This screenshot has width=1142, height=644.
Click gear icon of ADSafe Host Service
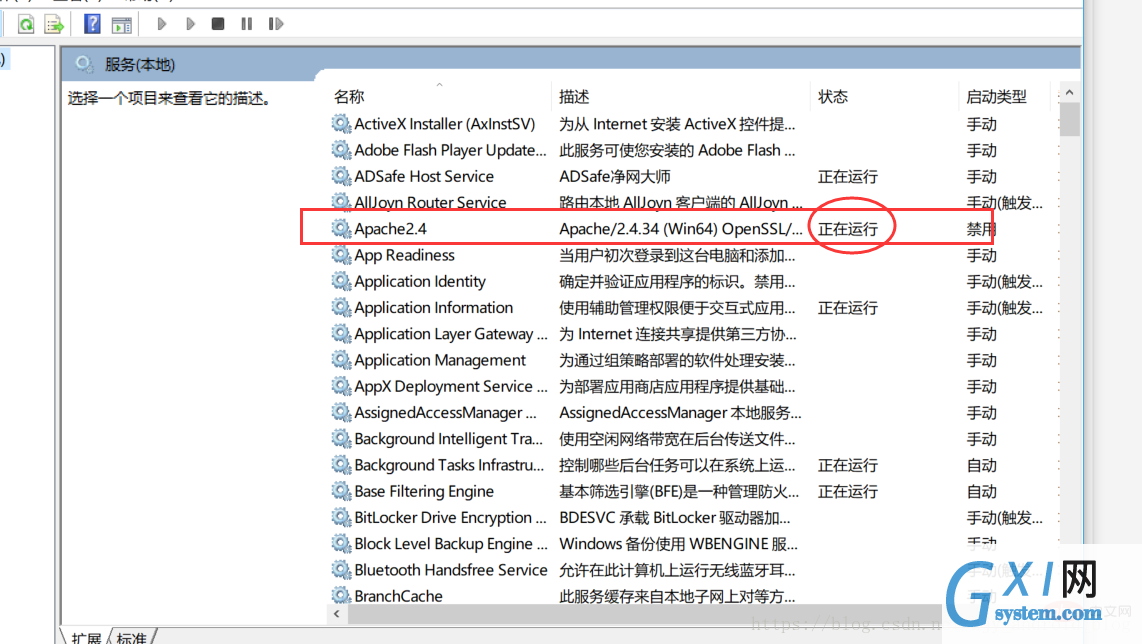341,176
